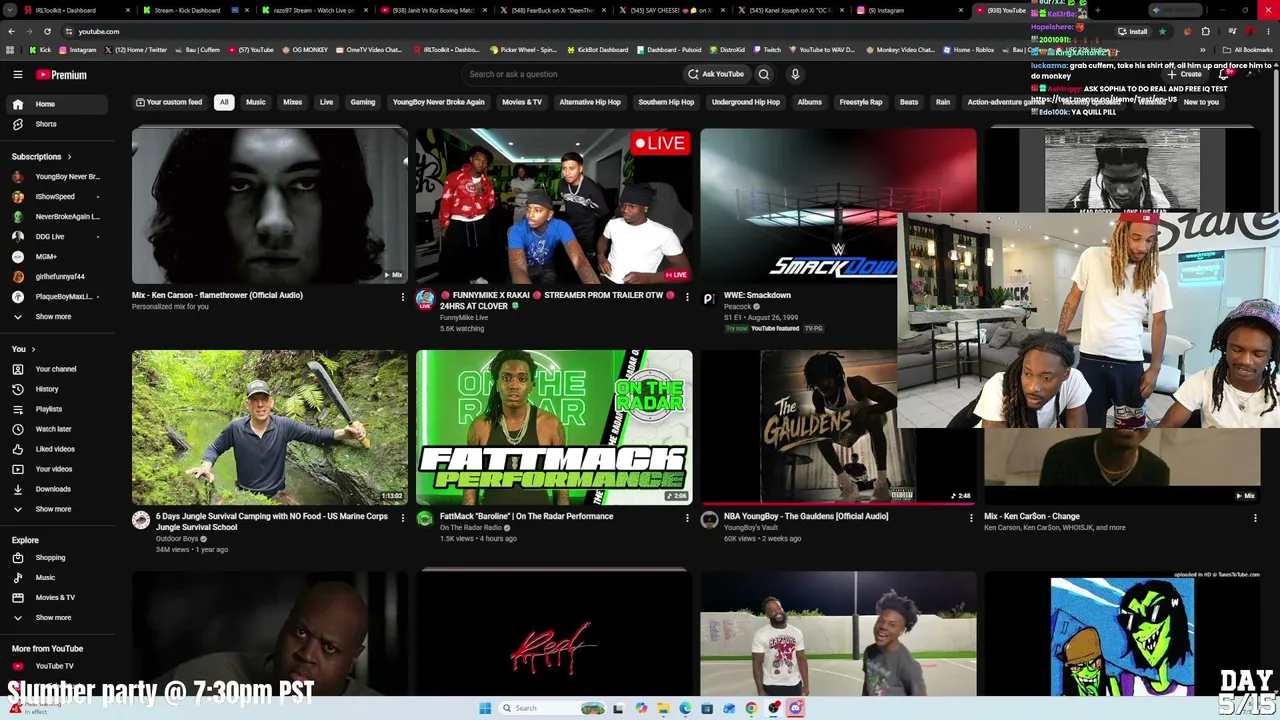Screen dimensions: 1280x720
Task: Select the Gaming filter chip
Action: point(363,102)
